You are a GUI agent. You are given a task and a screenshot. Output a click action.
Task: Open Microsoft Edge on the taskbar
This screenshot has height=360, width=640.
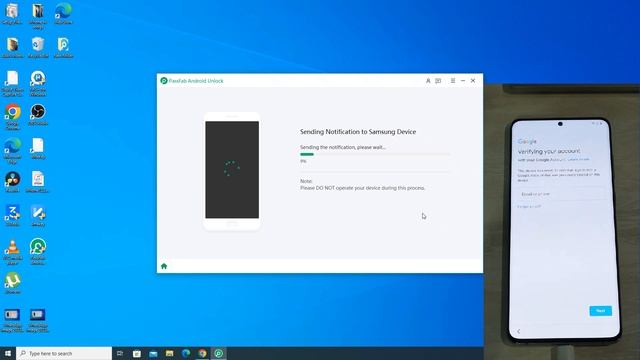click(186, 353)
